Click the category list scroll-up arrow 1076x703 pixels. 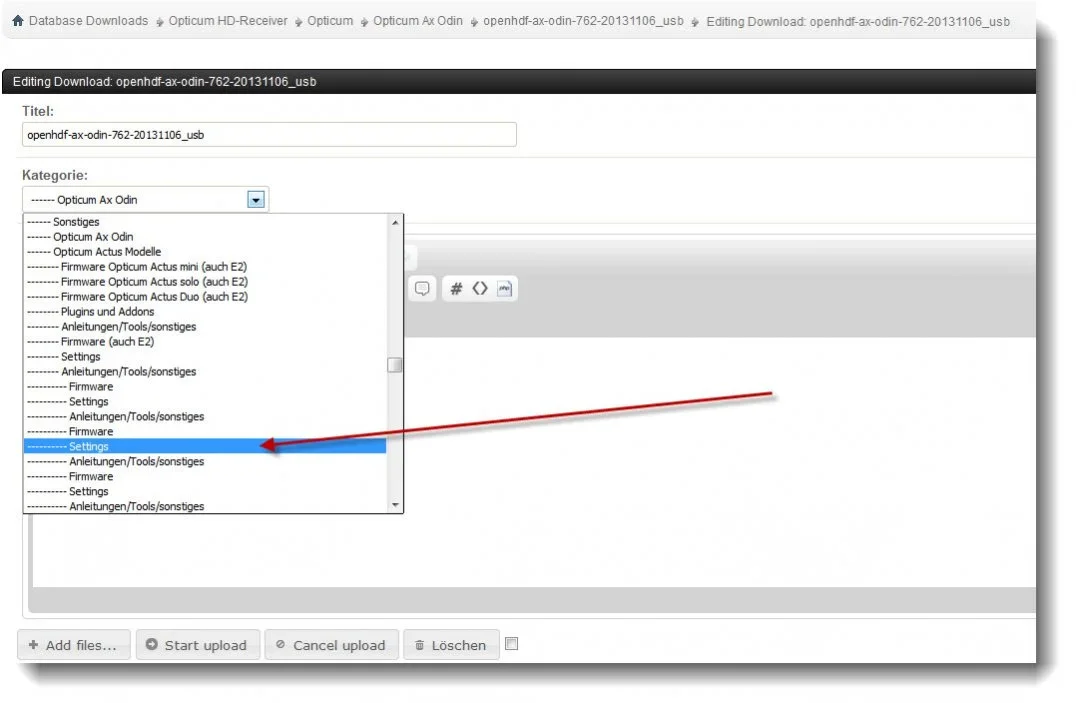click(x=395, y=222)
